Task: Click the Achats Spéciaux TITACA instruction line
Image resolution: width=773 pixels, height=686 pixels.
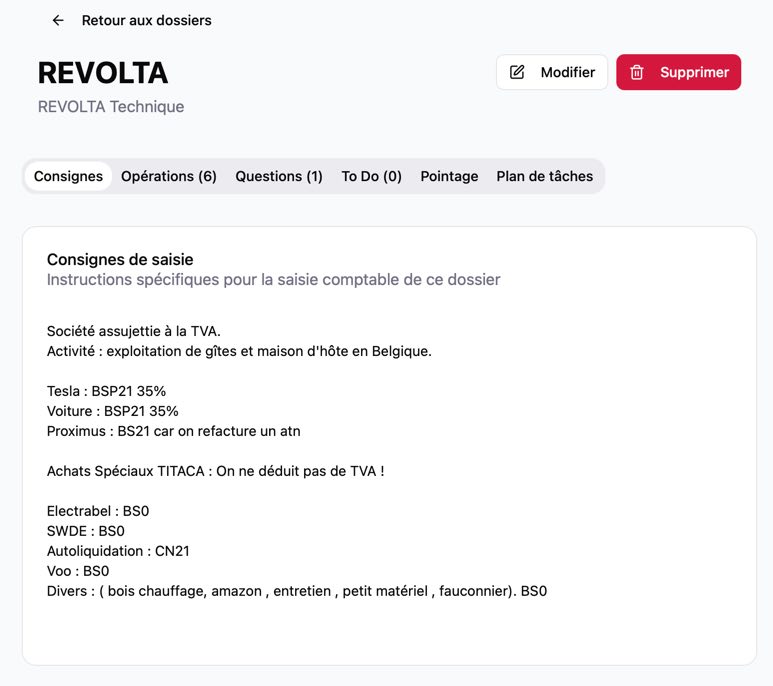Action: 215,471
